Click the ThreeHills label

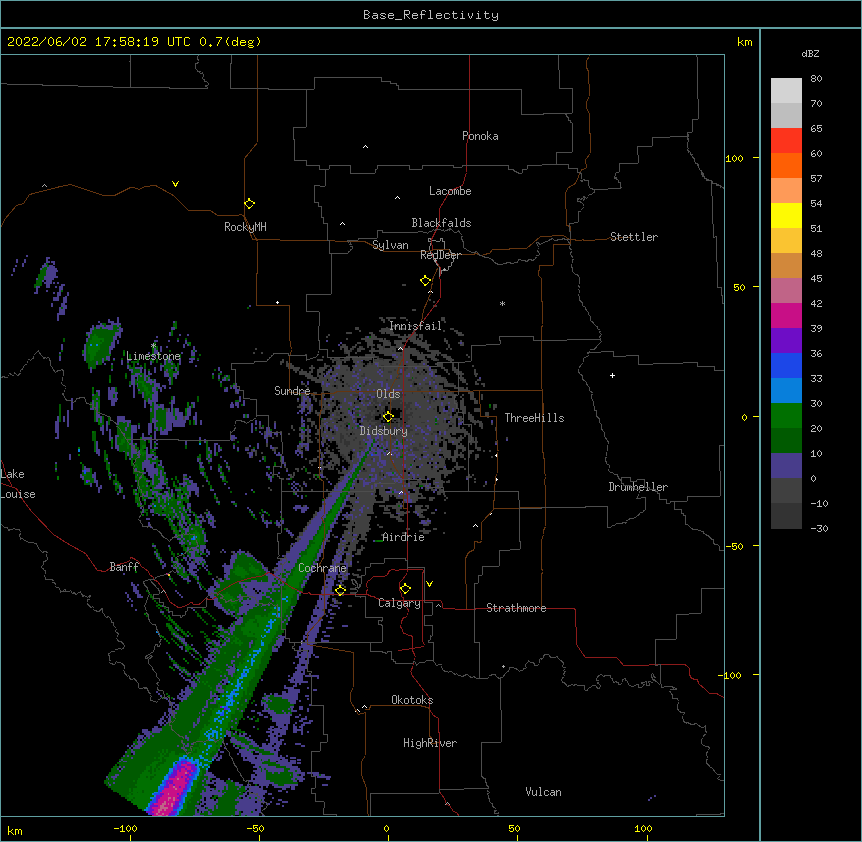click(534, 418)
